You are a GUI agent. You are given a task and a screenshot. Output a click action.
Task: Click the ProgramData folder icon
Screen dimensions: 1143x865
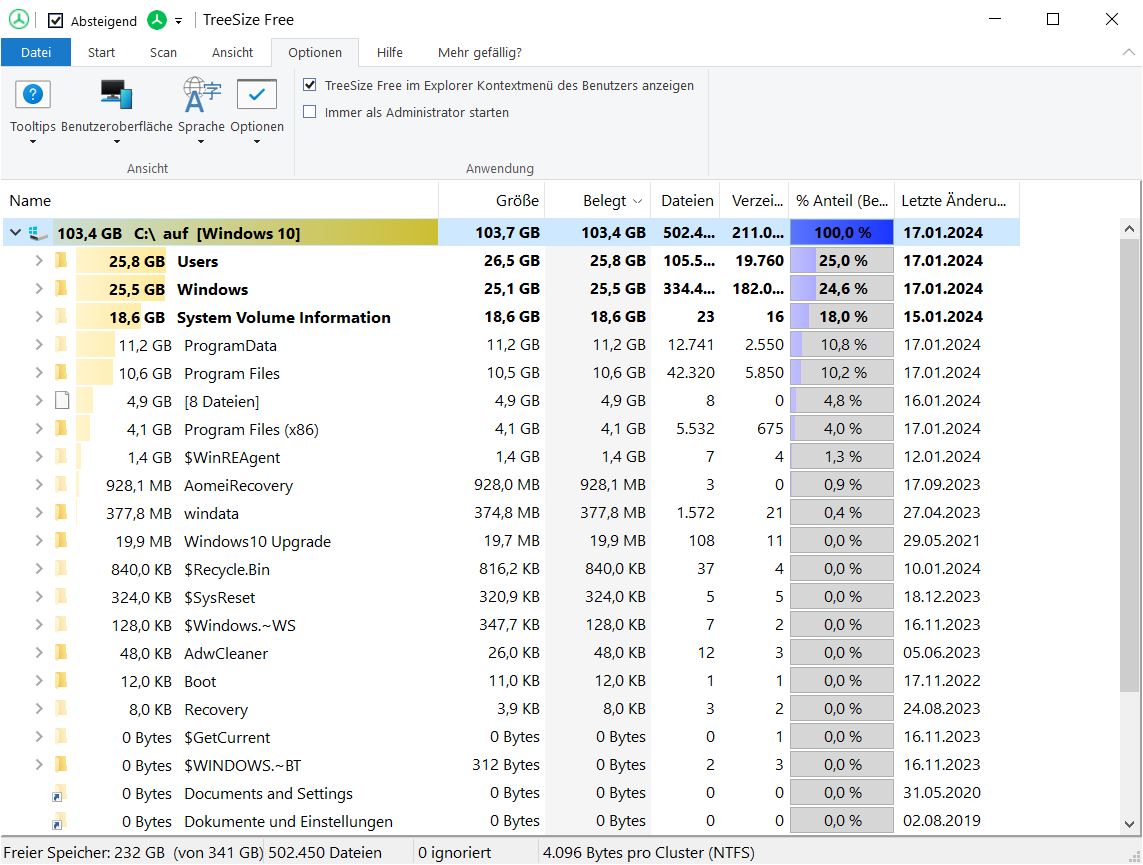click(x=61, y=345)
